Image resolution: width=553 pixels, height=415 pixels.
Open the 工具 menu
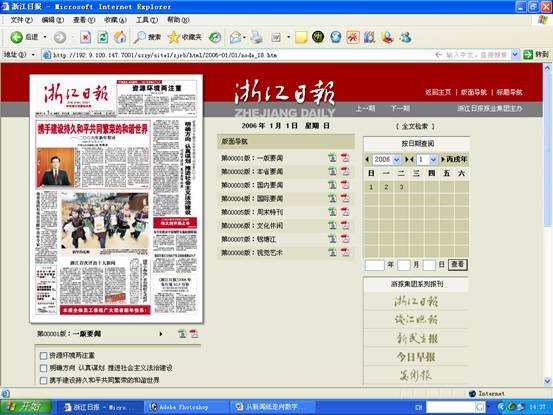click(147, 20)
